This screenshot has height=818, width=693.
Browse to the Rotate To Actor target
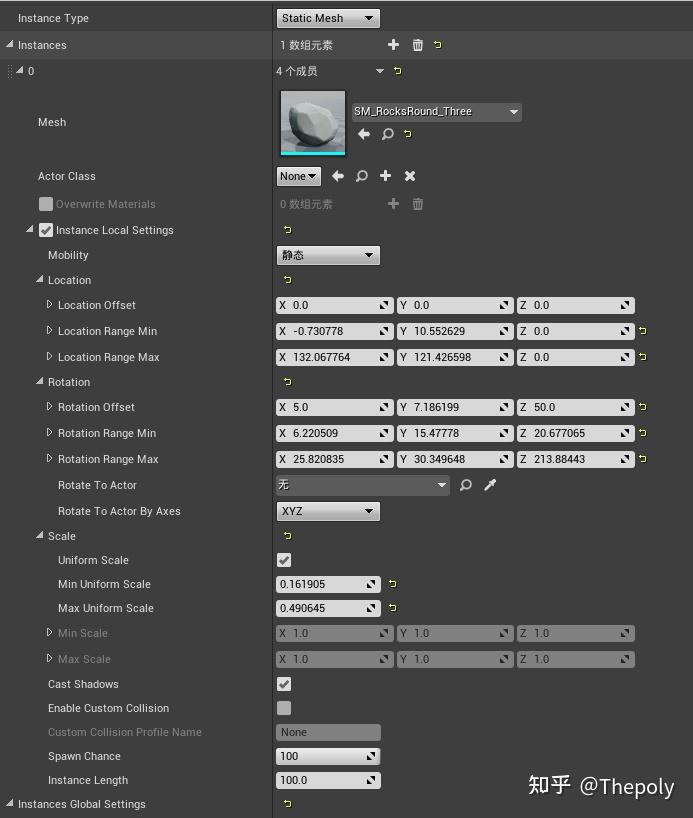coord(465,485)
